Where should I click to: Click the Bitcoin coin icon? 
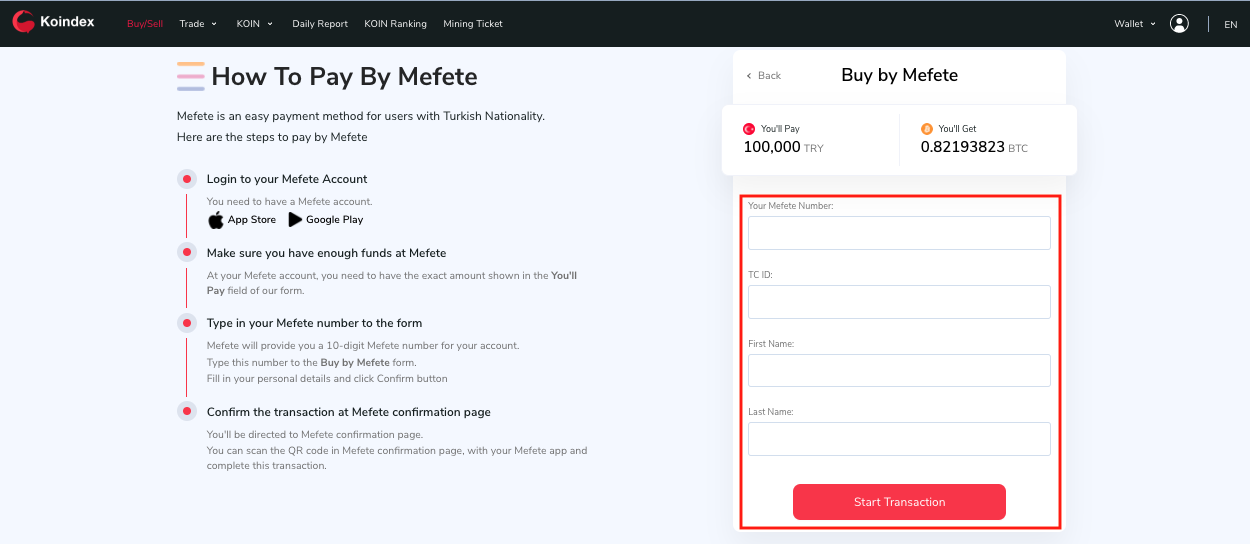click(x=926, y=129)
